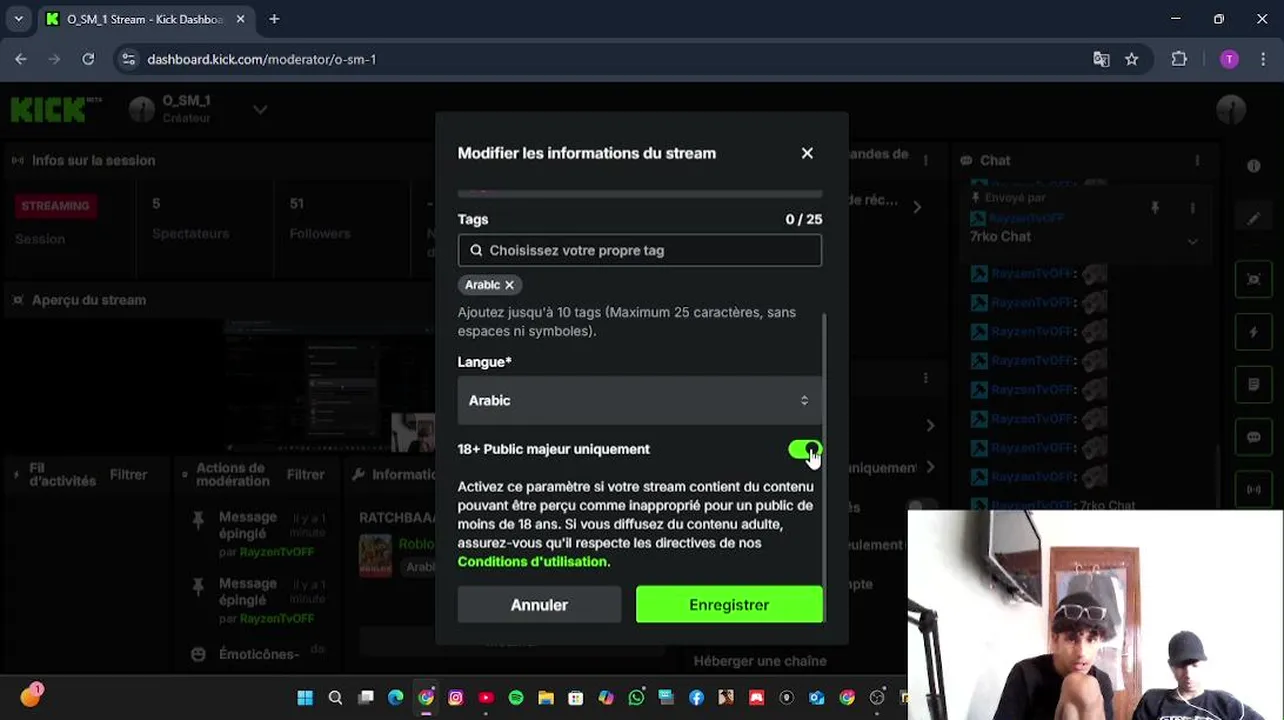Click the lightning bolt icon in right sidebar
Screen dimensions: 1284x720
tap(1253, 332)
